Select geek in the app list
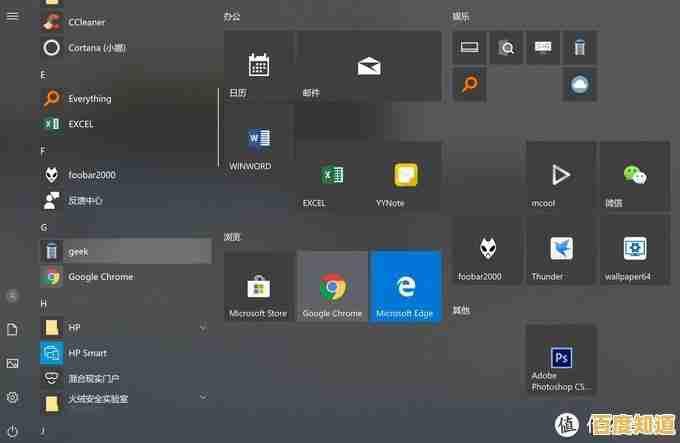The height and width of the screenshot is (443, 680). pyautogui.click(x=124, y=251)
